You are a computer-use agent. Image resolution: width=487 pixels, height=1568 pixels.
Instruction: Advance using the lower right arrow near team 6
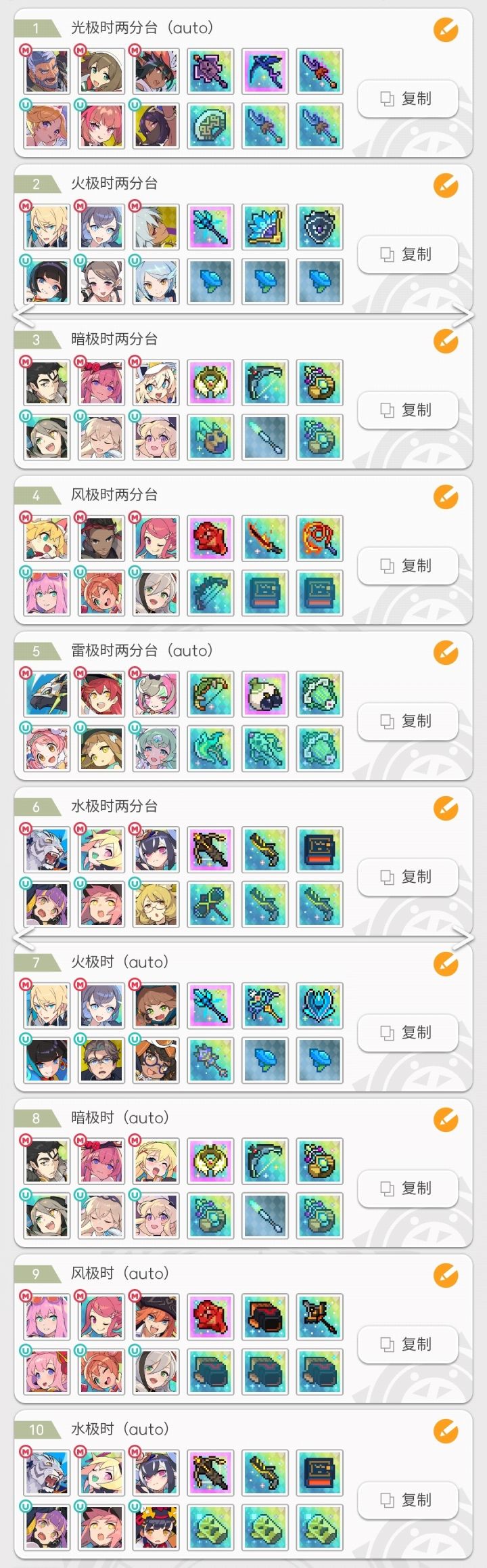click(463, 938)
